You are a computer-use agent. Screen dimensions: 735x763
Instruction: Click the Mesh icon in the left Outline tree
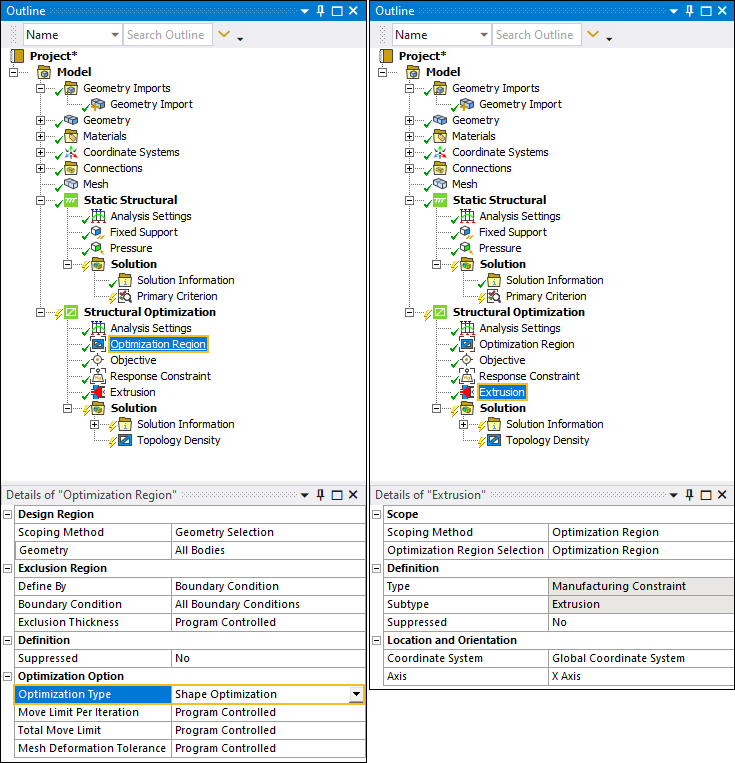[71, 184]
